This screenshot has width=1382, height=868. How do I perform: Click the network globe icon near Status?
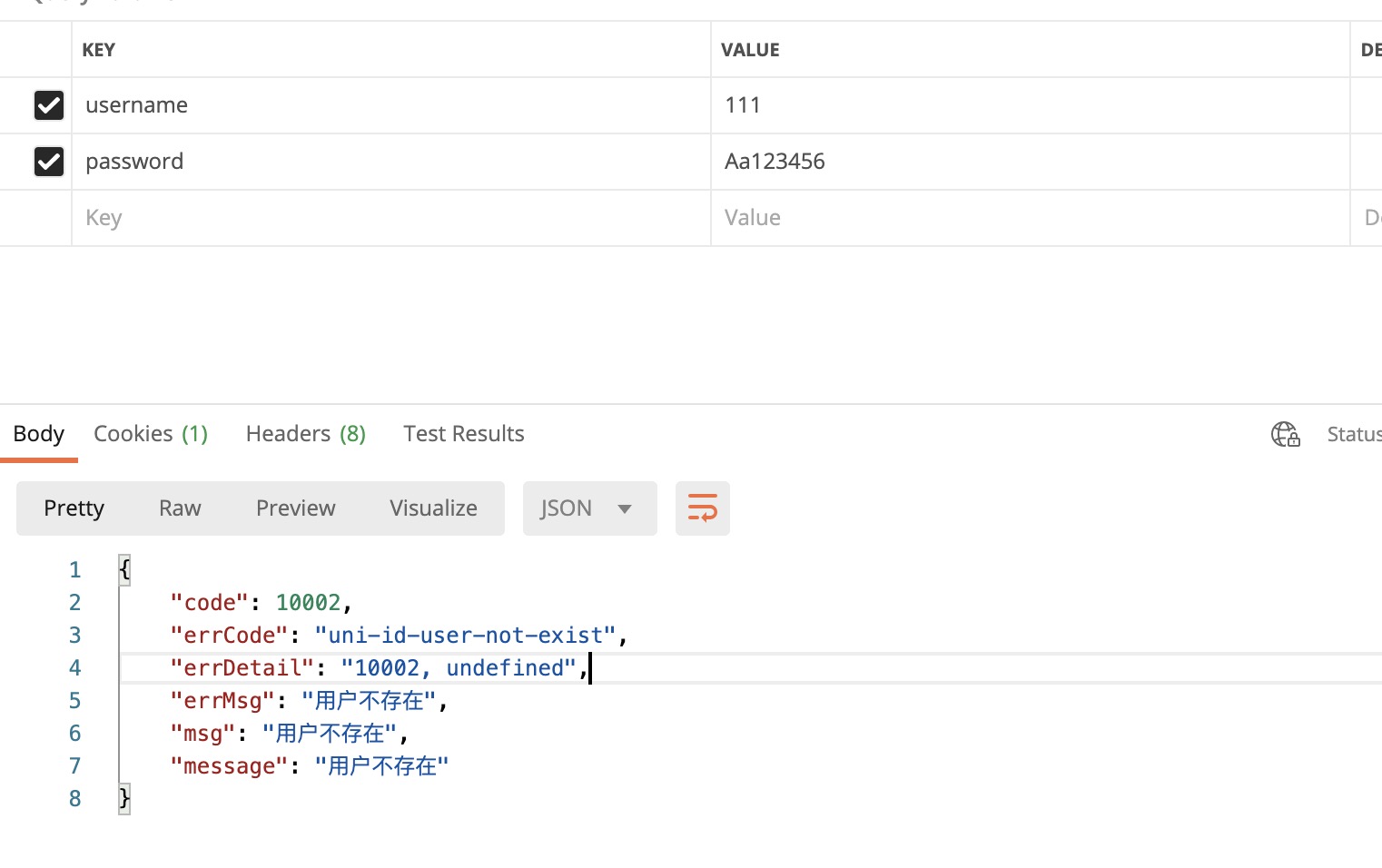(x=1285, y=434)
